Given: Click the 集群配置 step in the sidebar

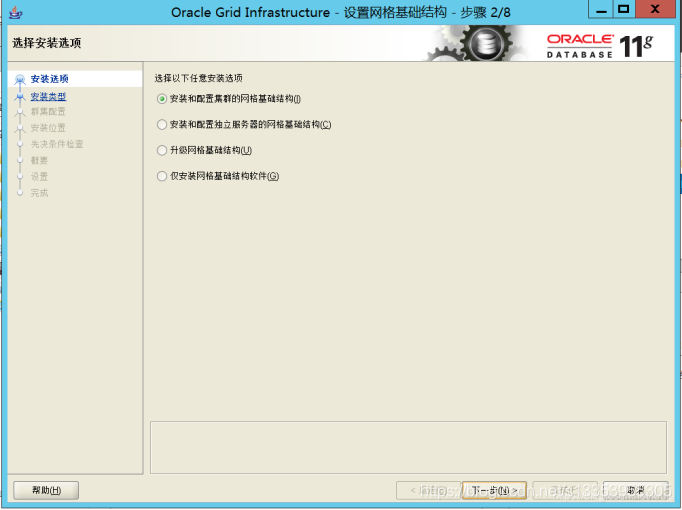Looking at the screenshot, I should click(48, 112).
